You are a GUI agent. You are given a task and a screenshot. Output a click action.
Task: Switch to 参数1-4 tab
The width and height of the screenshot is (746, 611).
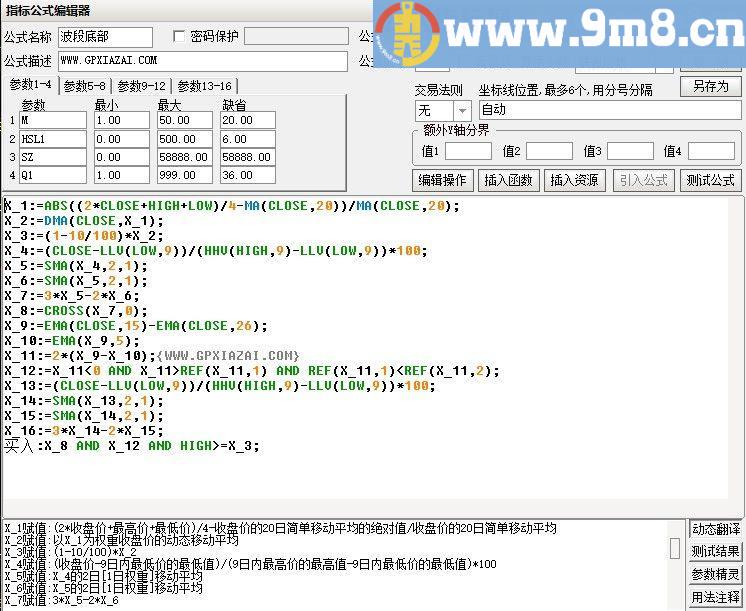click(x=30, y=85)
